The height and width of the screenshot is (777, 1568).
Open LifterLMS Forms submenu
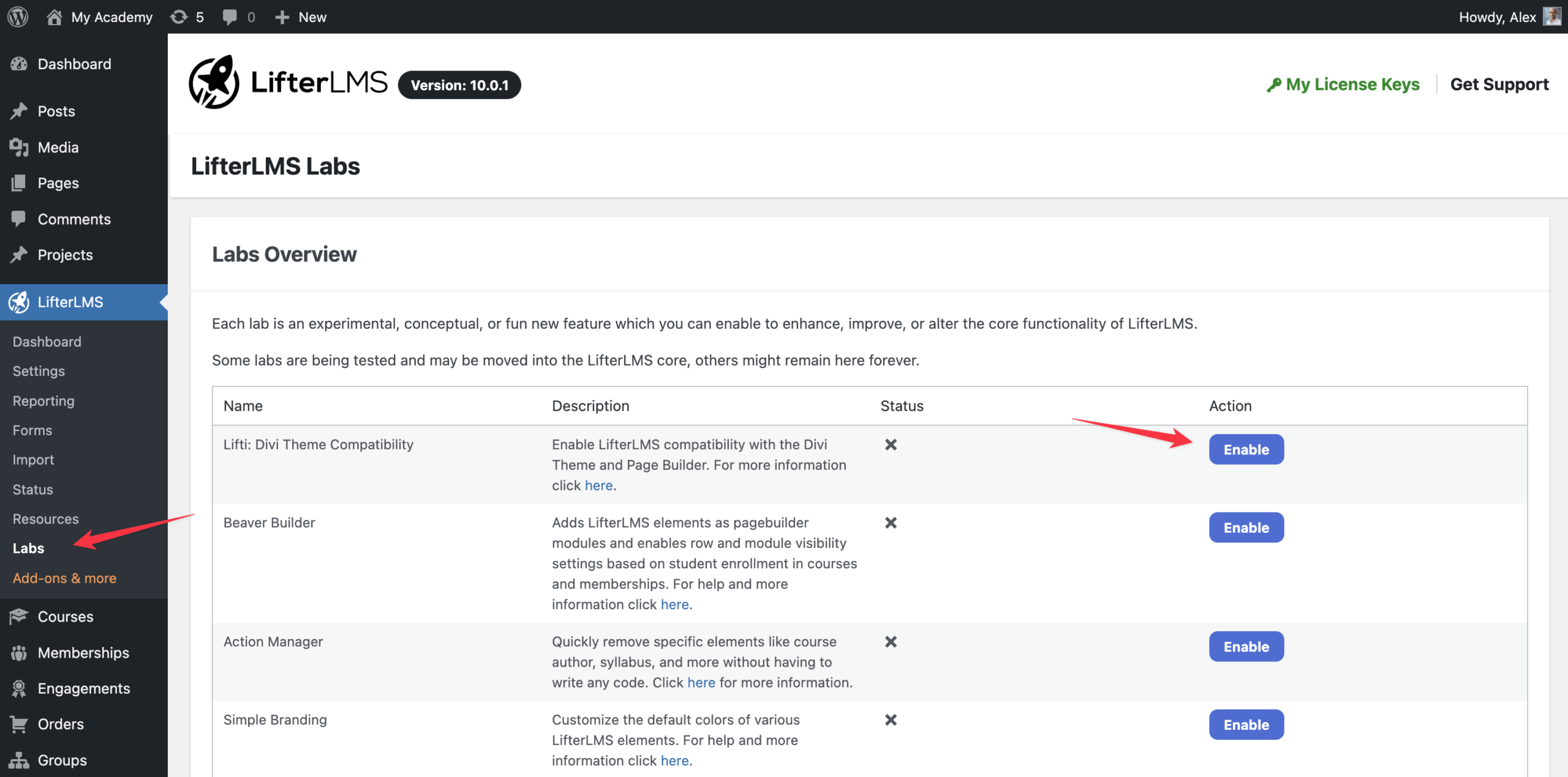(x=32, y=430)
